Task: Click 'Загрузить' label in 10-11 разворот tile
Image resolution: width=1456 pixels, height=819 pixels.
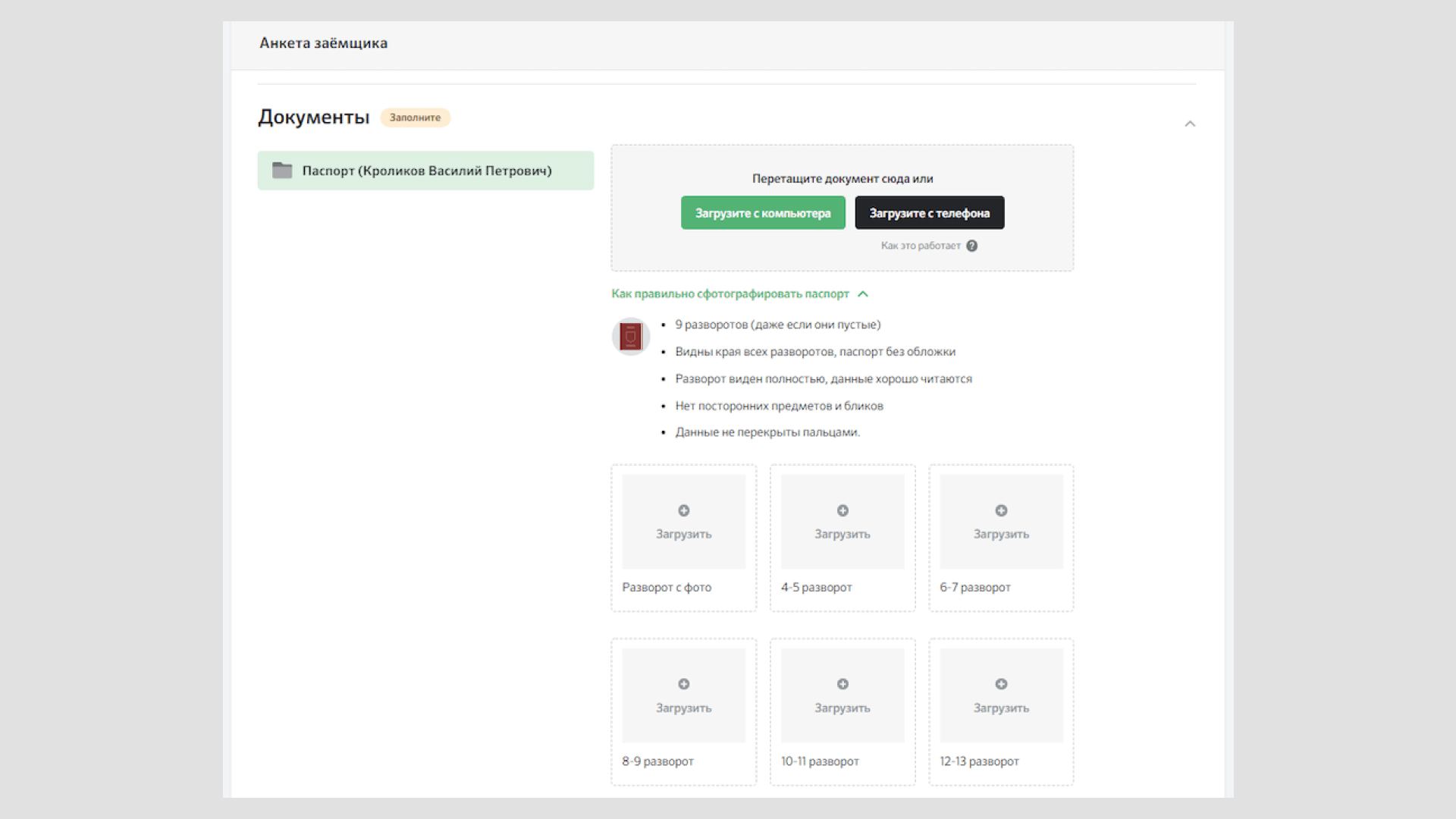Action: click(x=842, y=708)
